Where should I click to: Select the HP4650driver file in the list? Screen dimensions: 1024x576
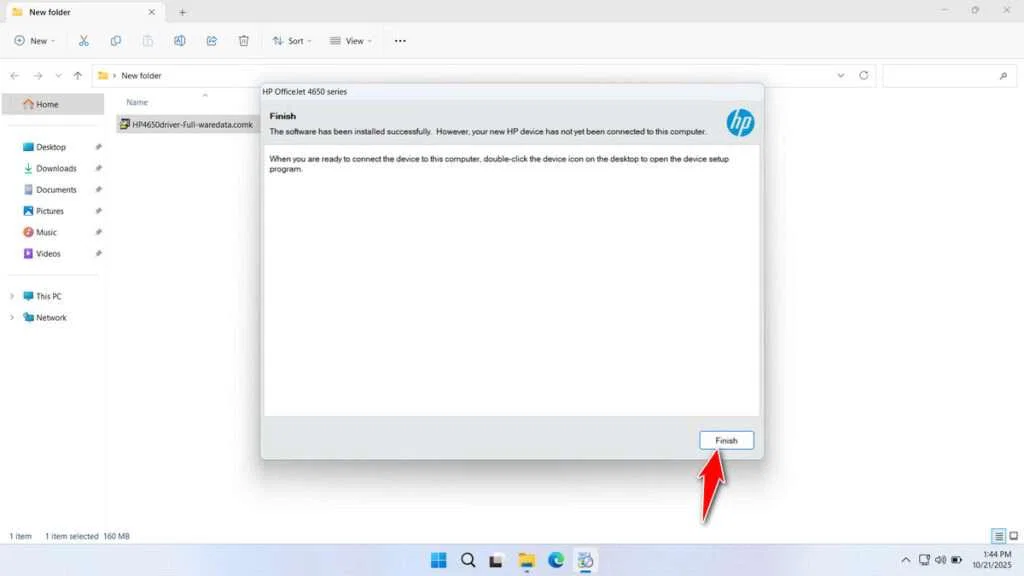click(190, 124)
